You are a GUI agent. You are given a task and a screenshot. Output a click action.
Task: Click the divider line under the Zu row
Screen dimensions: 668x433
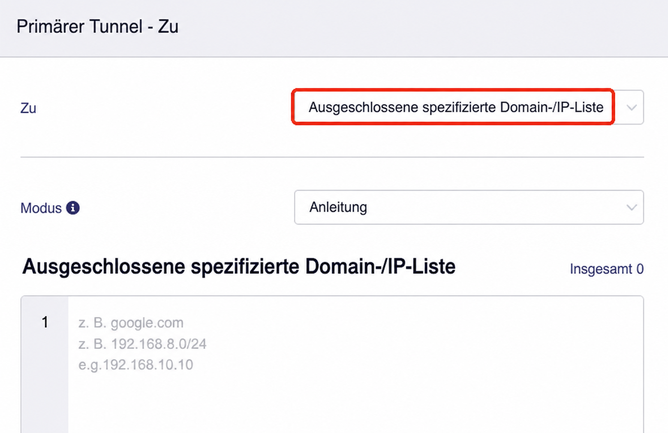(332, 157)
